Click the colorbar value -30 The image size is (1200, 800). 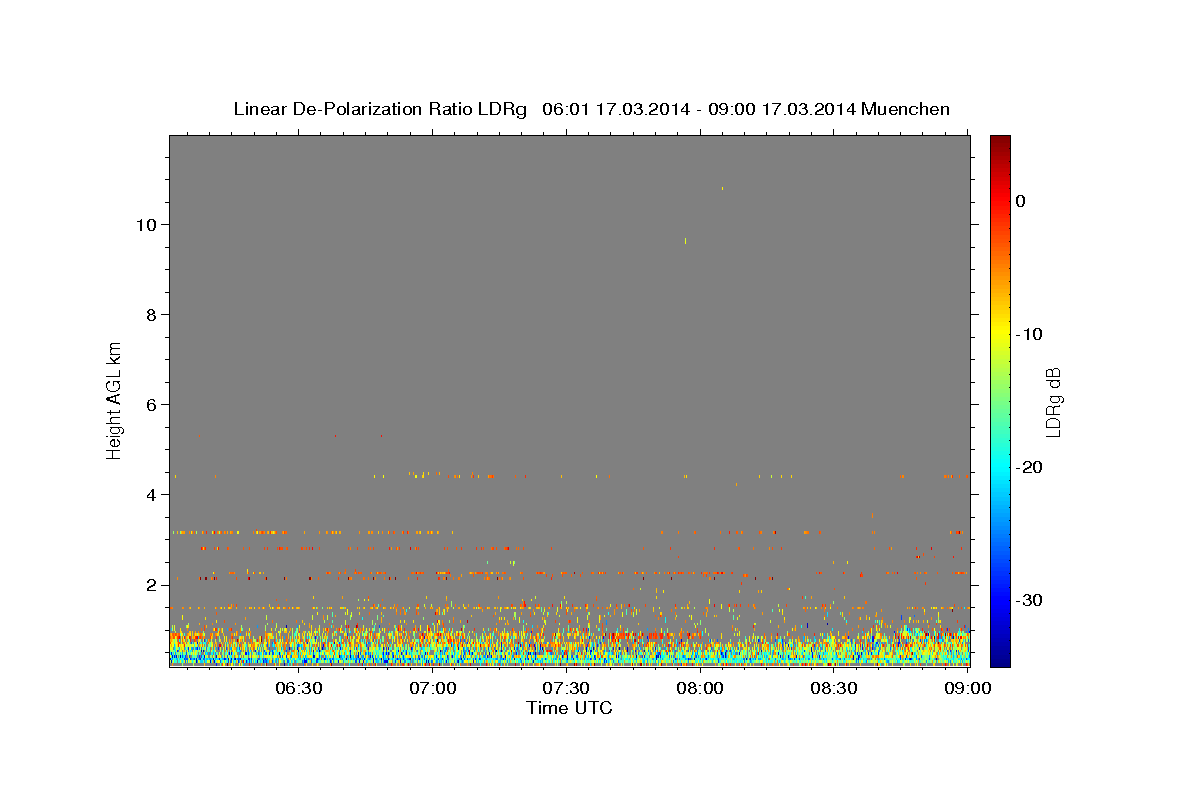[1029, 600]
